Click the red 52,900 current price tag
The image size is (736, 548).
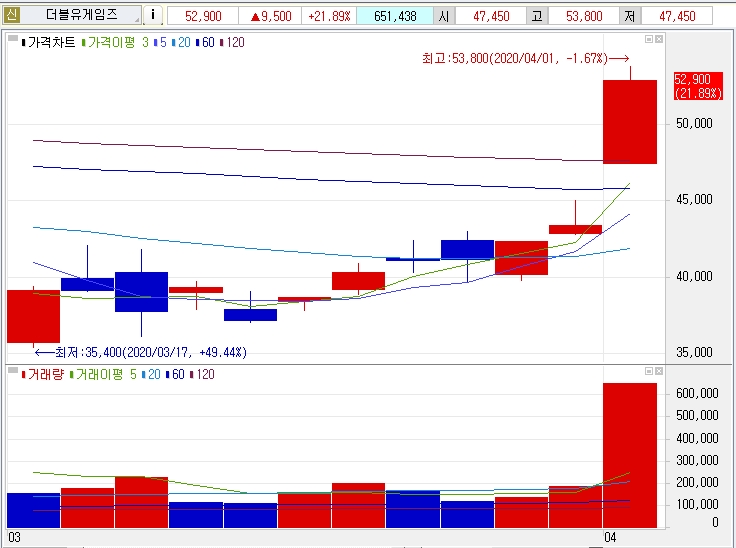coord(698,86)
